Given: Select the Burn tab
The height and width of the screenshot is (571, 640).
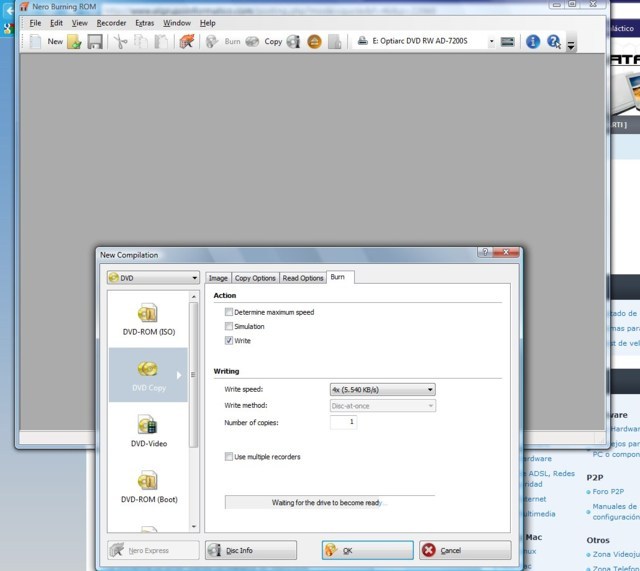Looking at the screenshot, I should click(340, 277).
